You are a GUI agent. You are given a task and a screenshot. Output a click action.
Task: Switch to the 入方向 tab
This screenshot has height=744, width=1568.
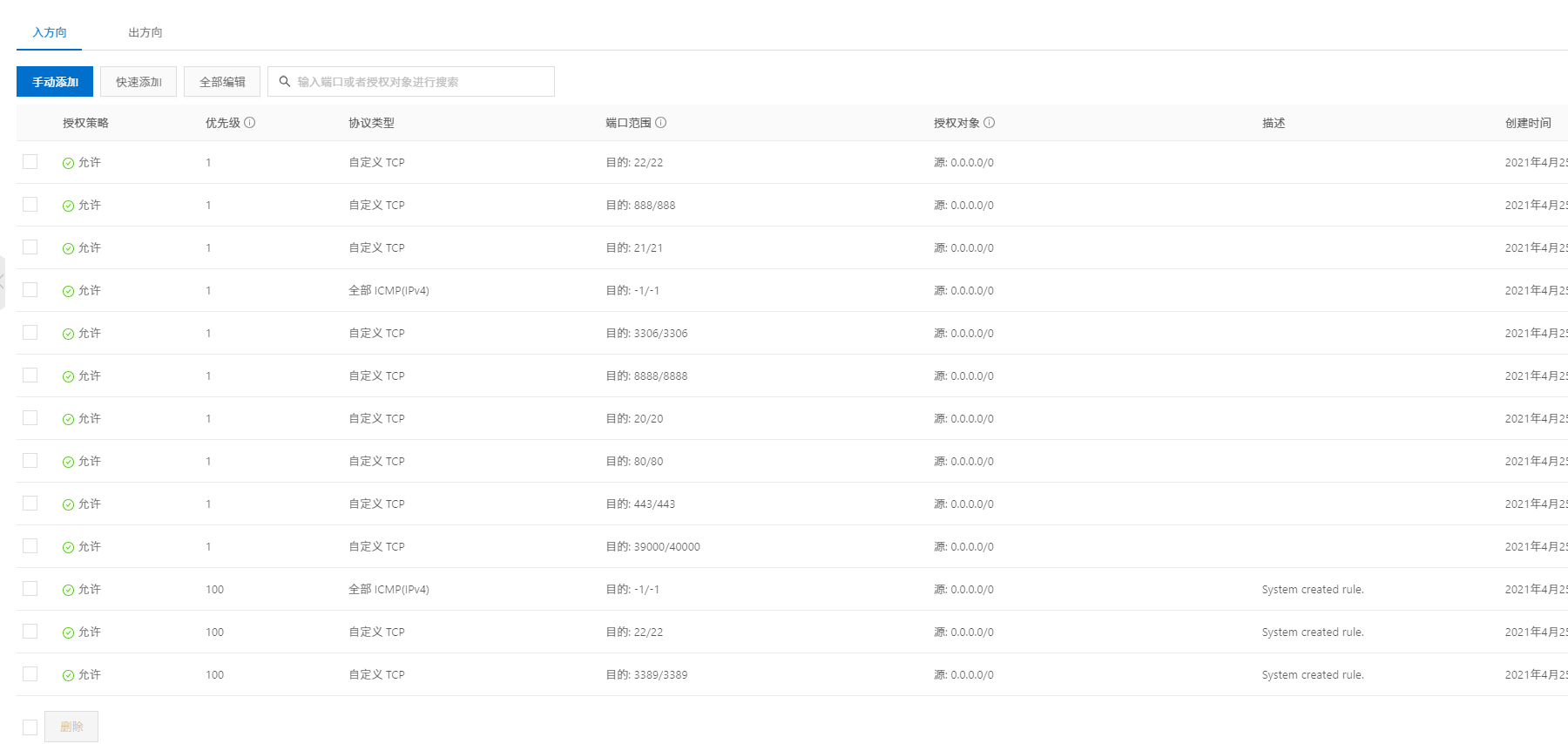click(x=49, y=32)
